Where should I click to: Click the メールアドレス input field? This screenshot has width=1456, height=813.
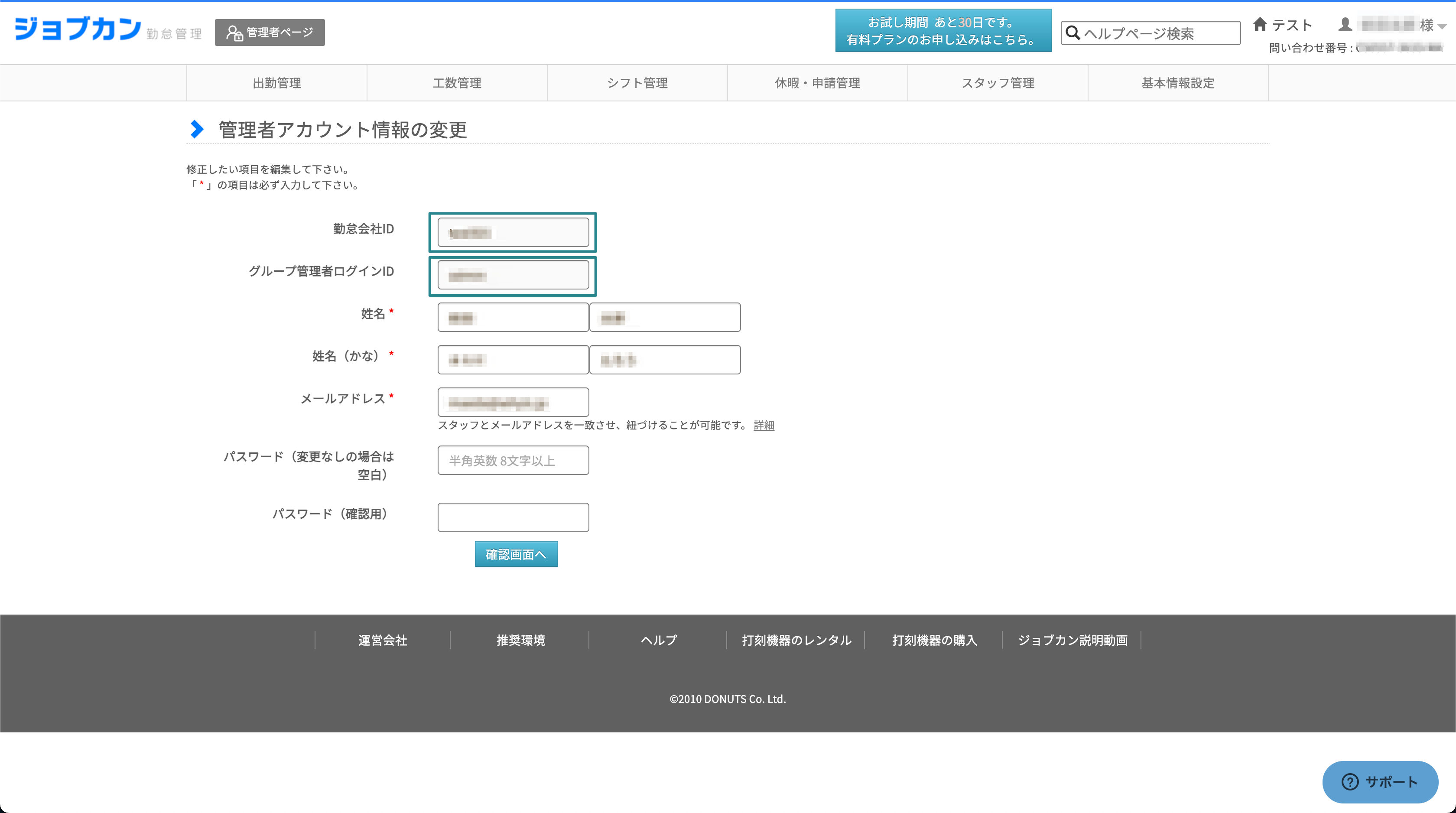(x=513, y=402)
